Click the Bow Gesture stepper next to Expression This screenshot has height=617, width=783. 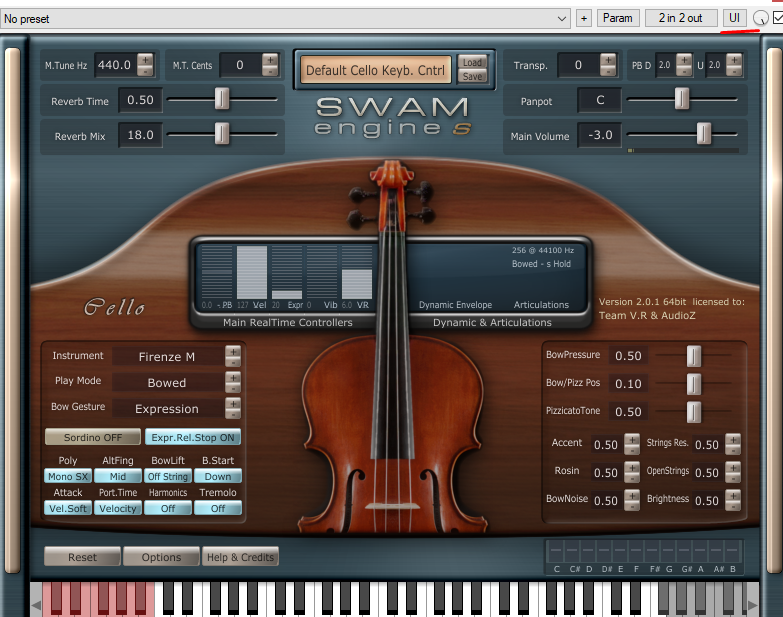(x=233, y=408)
